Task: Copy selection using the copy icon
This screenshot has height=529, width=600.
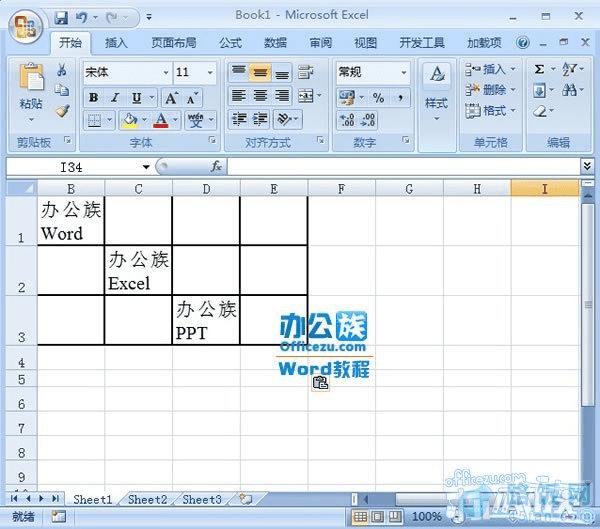Action: pos(62,90)
